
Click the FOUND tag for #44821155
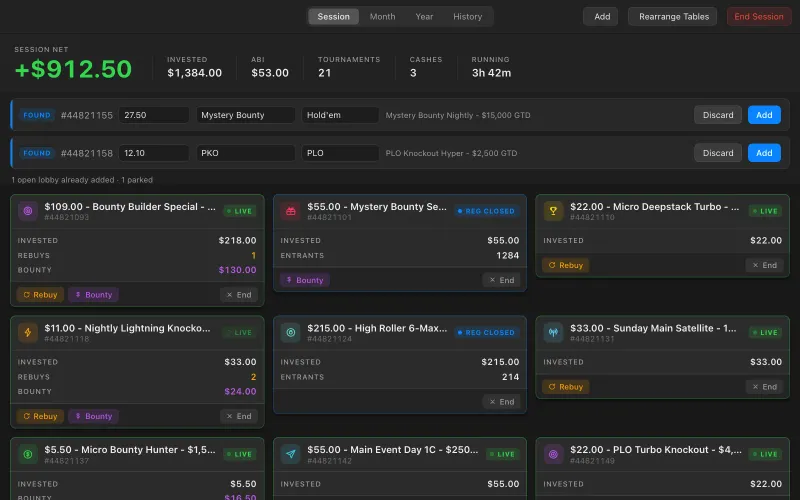point(37,115)
